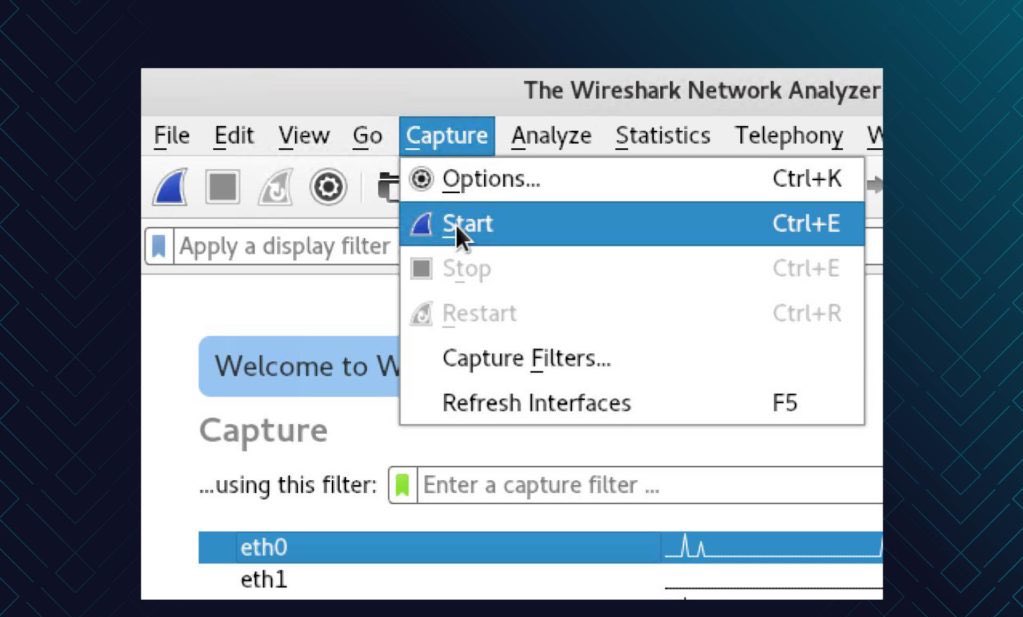Viewport: 1023px width, 617px height.
Task: Choose Capture Filters... menu entry
Action: coord(632,358)
